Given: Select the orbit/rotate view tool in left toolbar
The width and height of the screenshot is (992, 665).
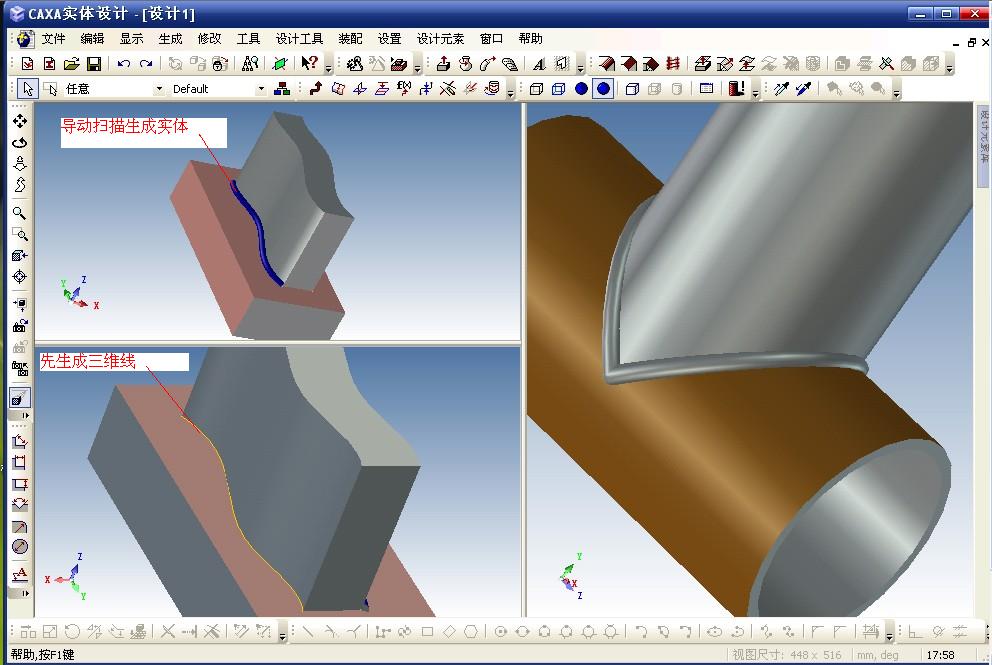Looking at the screenshot, I should [20, 142].
